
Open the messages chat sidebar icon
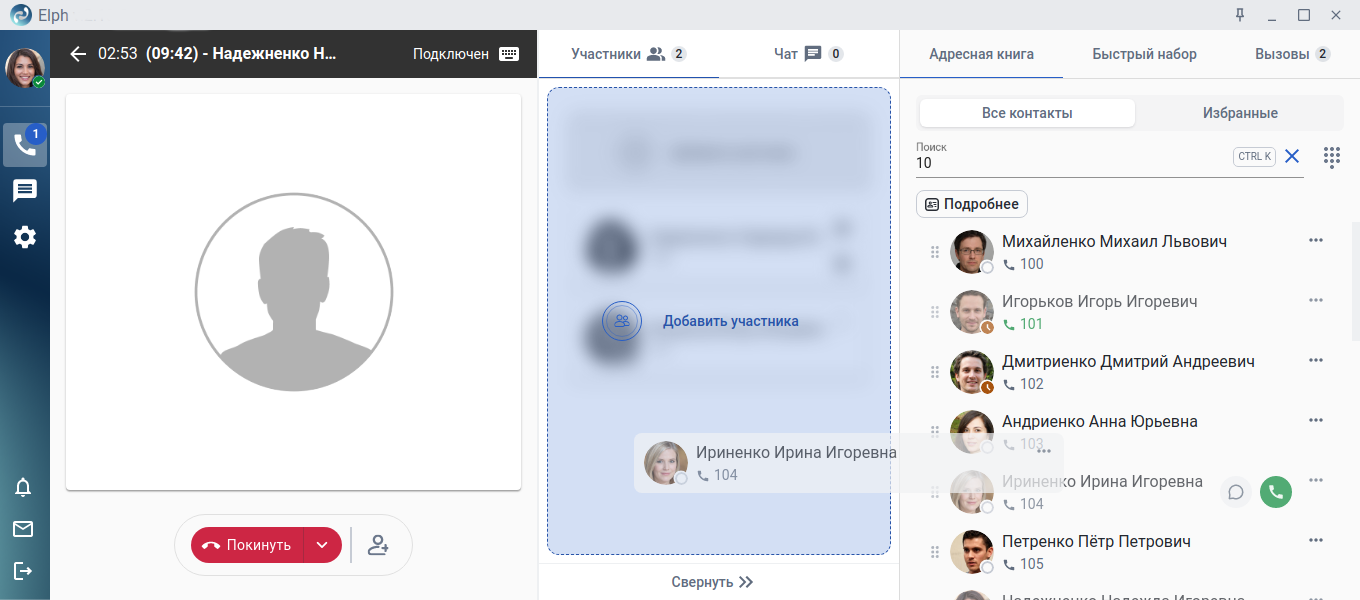point(24,191)
